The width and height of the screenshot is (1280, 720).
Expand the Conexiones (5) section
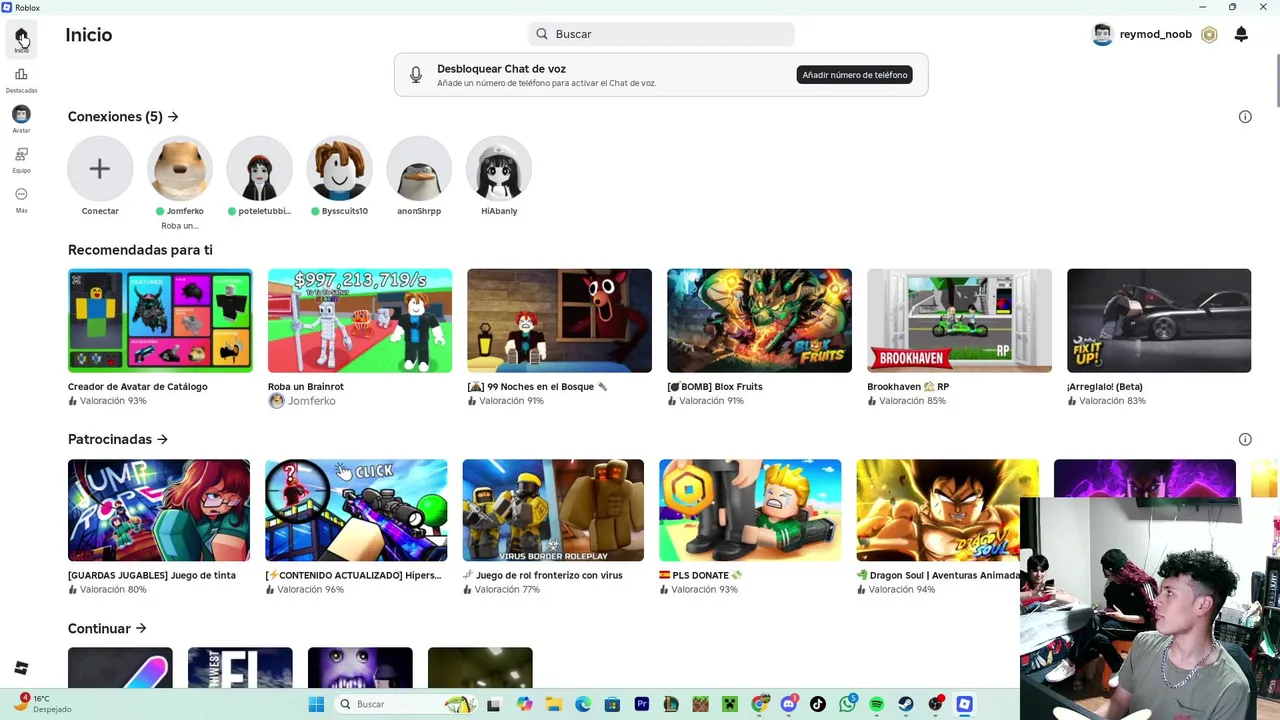tap(123, 117)
